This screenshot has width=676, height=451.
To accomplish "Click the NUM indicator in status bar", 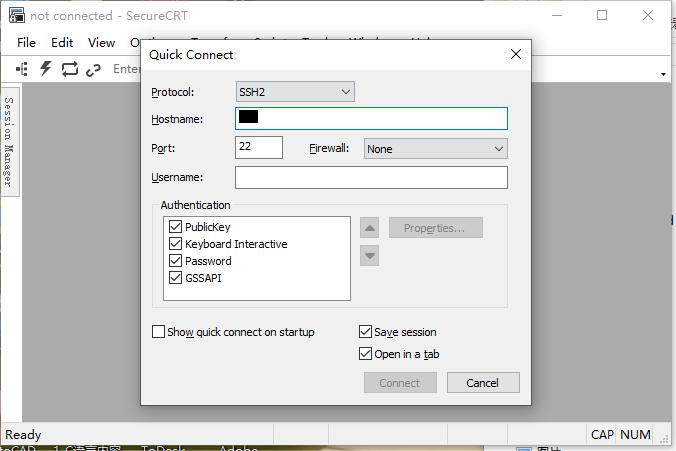I will tap(635, 435).
